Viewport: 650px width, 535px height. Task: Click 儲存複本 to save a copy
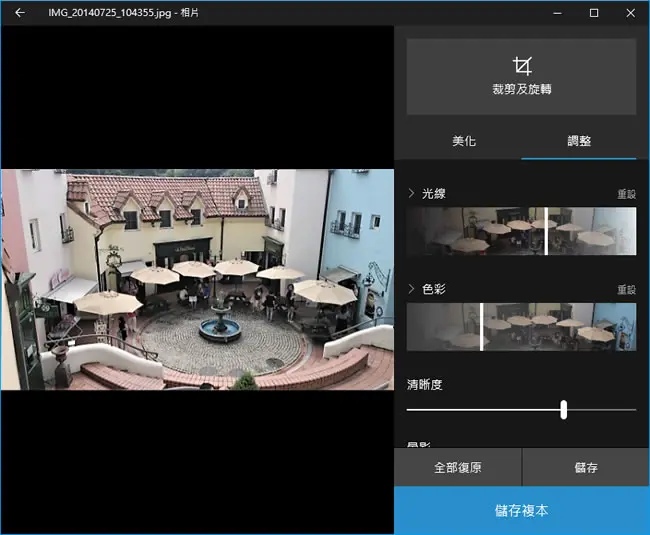[521, 510]
